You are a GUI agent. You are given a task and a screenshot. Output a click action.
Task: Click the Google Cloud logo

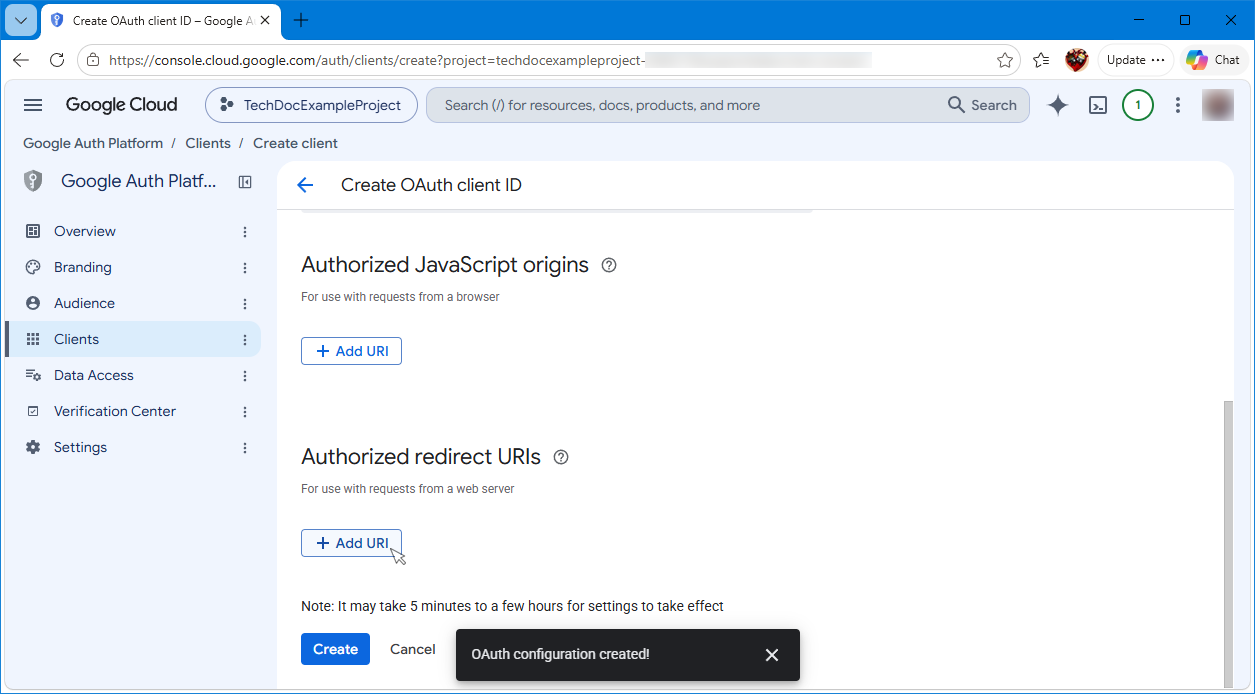pos(122,105)
